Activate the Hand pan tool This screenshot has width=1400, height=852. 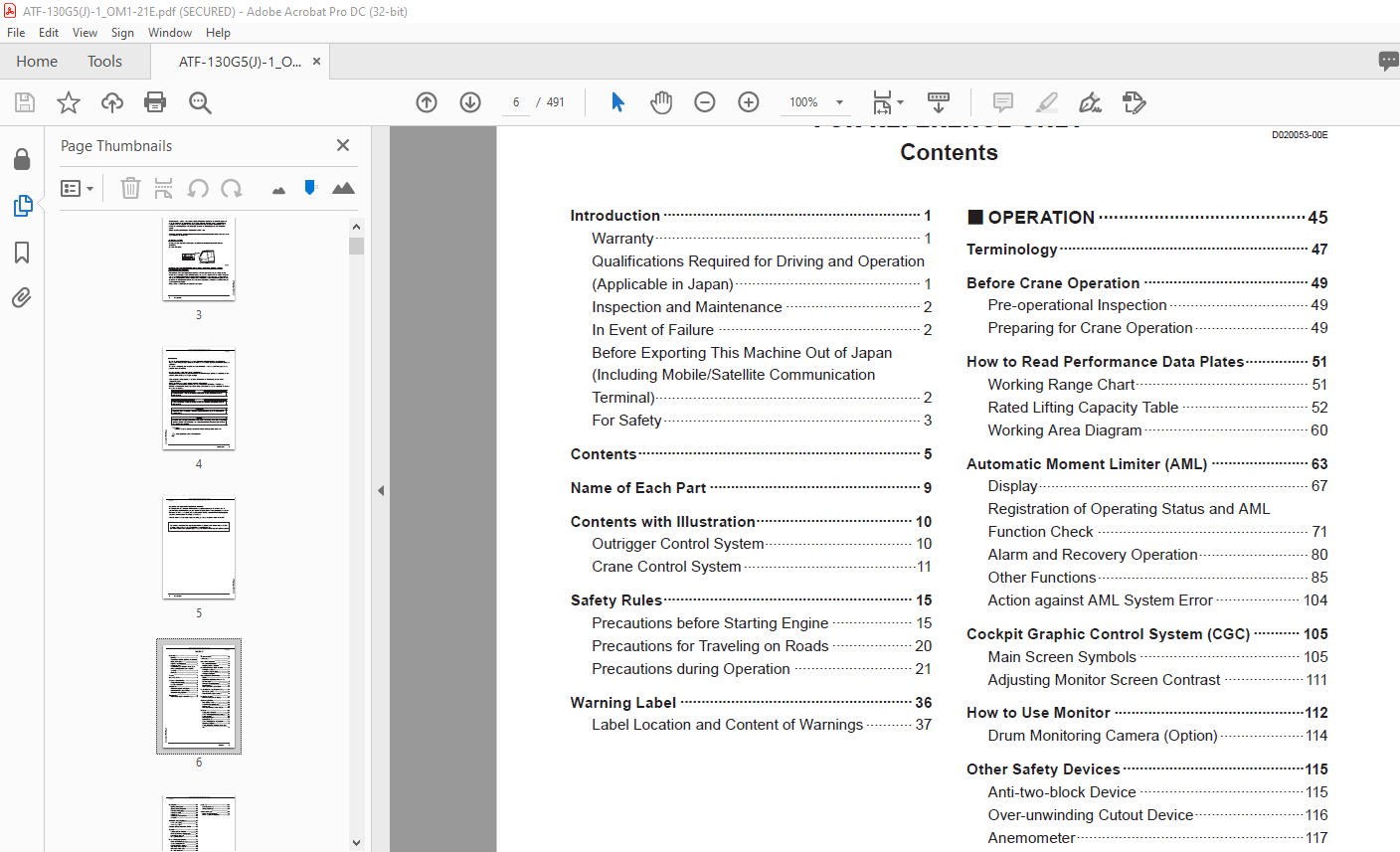(661, 102)
